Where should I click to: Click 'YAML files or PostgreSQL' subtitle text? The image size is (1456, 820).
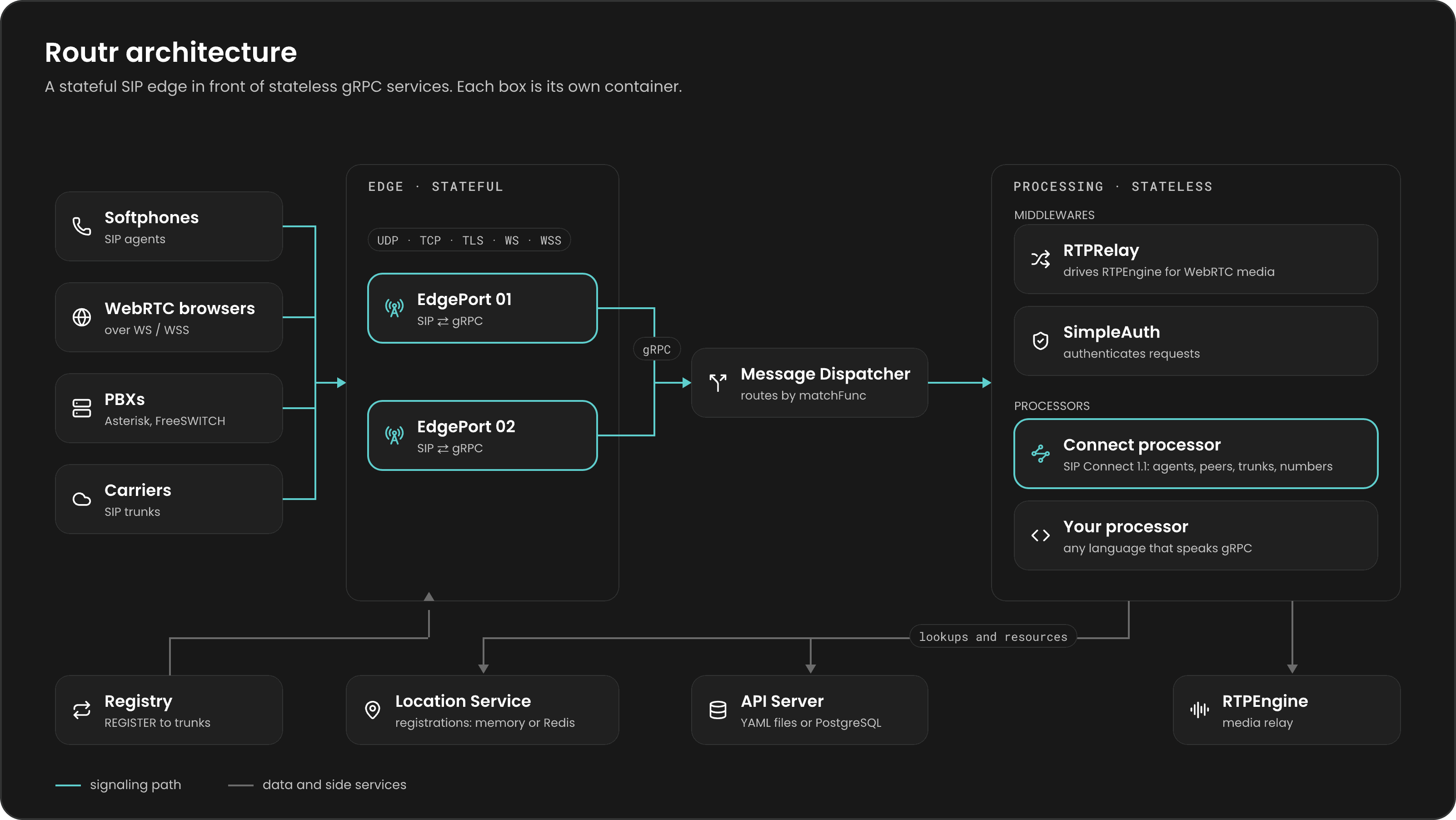(811, 723)
